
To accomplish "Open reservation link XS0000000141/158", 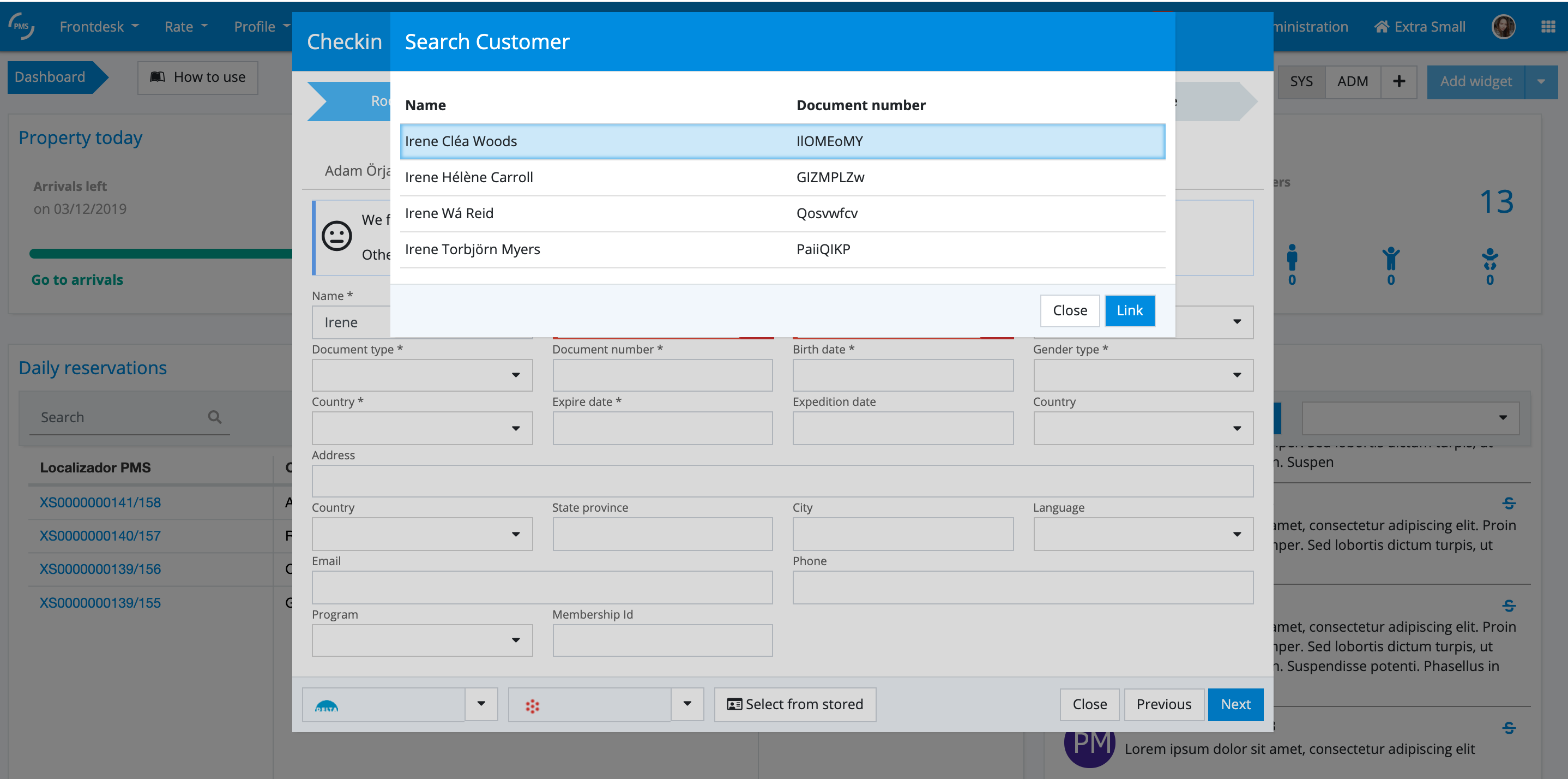I will pos(100,502).
